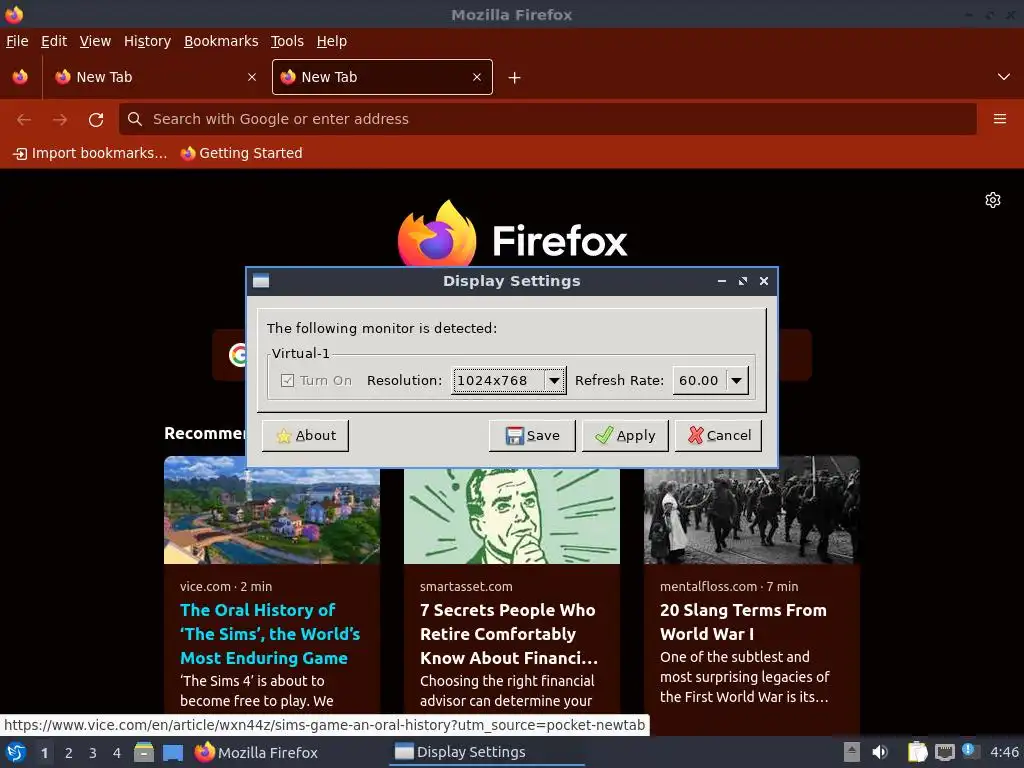
Task: Toggle the Turn On monitor checkbox
Action: (x=287, y=380)
